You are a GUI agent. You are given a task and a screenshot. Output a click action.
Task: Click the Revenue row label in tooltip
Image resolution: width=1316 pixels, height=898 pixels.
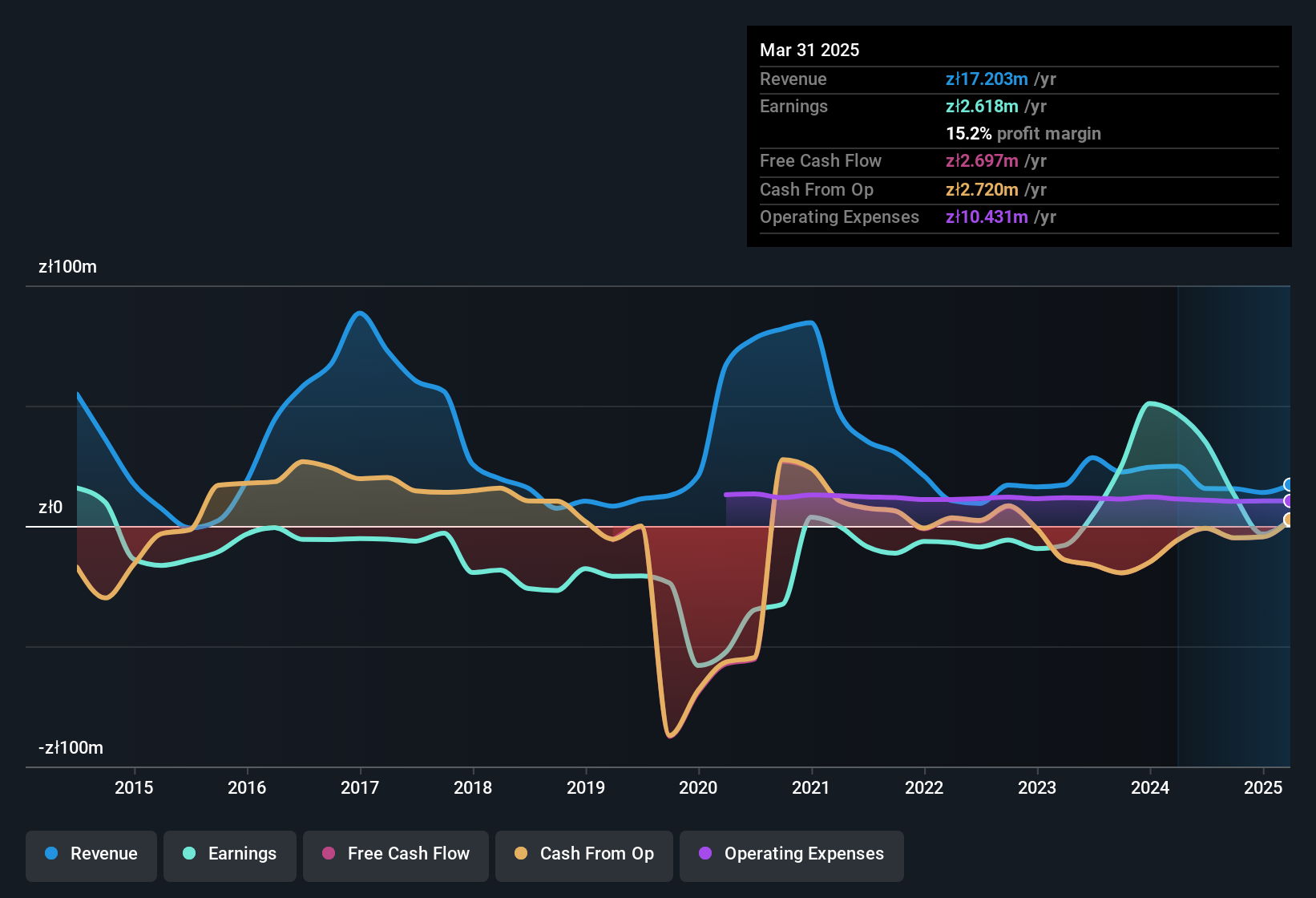[793, 79]
